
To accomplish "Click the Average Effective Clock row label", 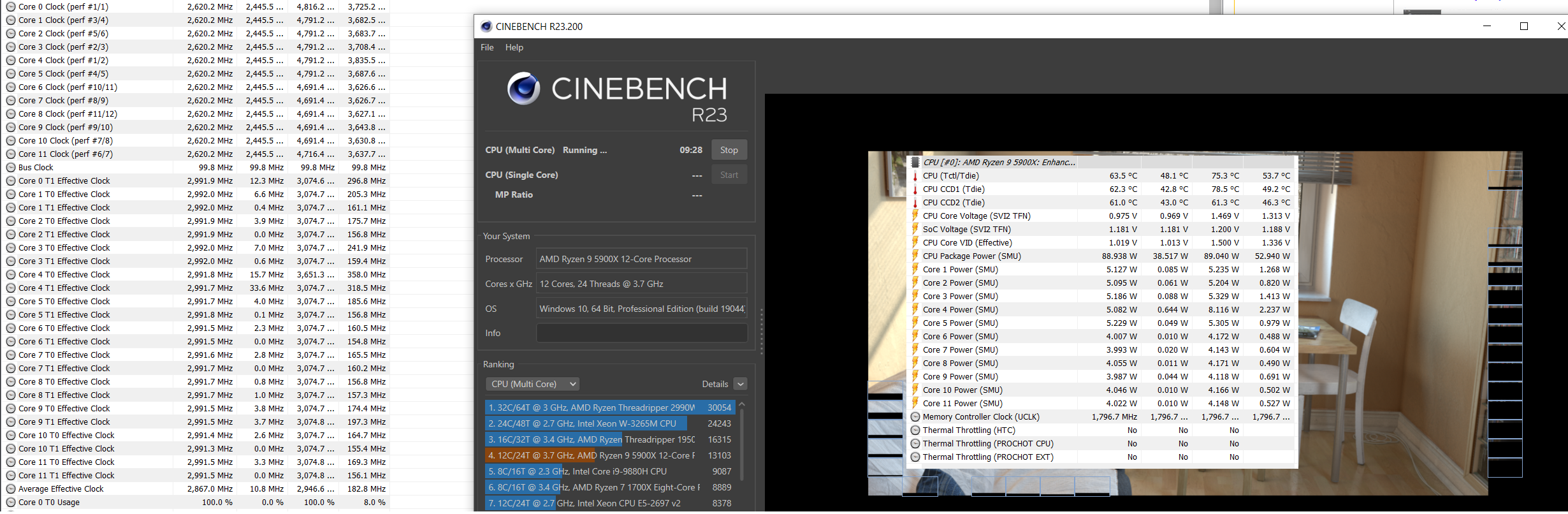I will coord(61,488).
